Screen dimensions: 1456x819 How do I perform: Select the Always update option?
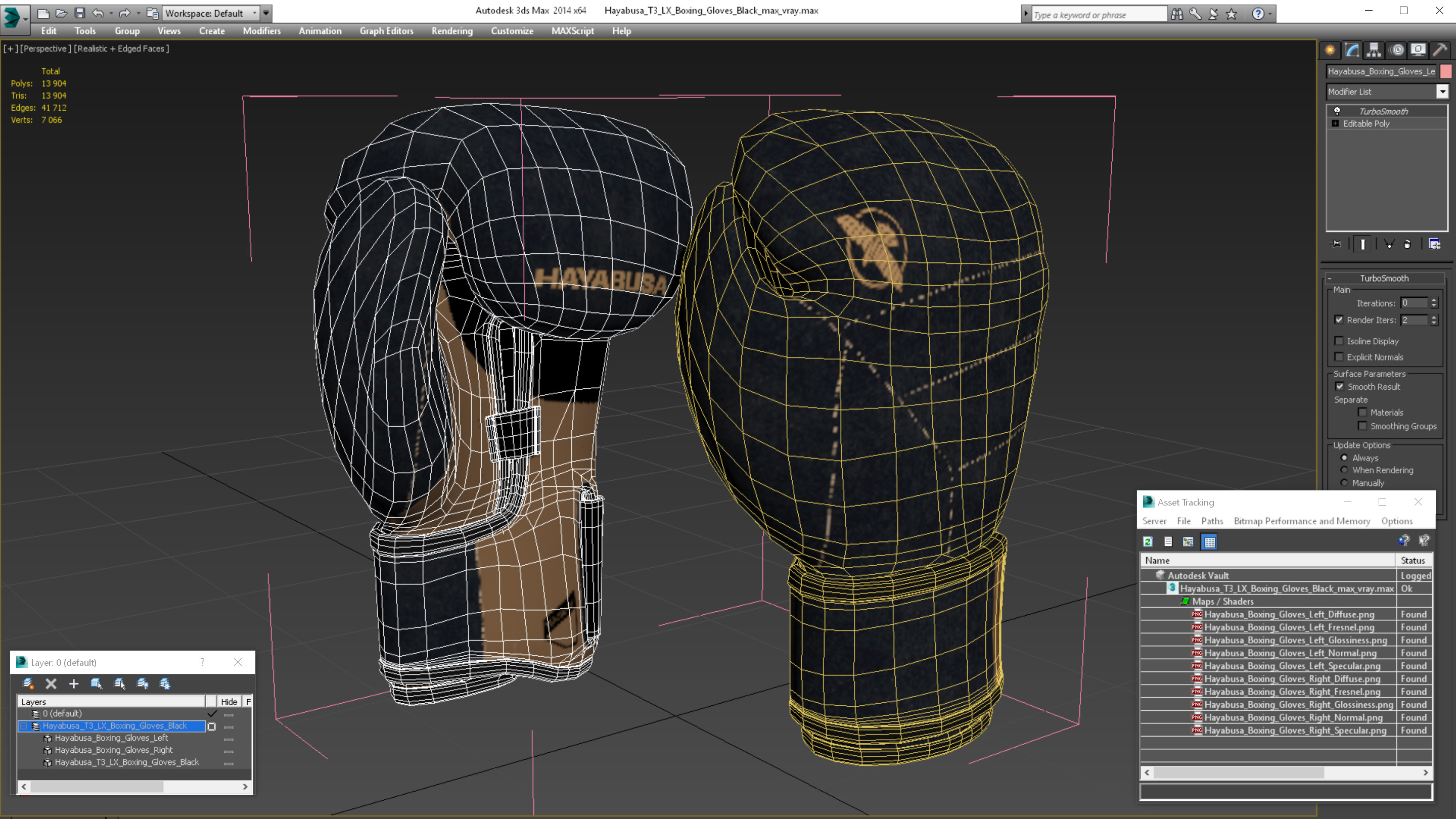click(1345, 458)
